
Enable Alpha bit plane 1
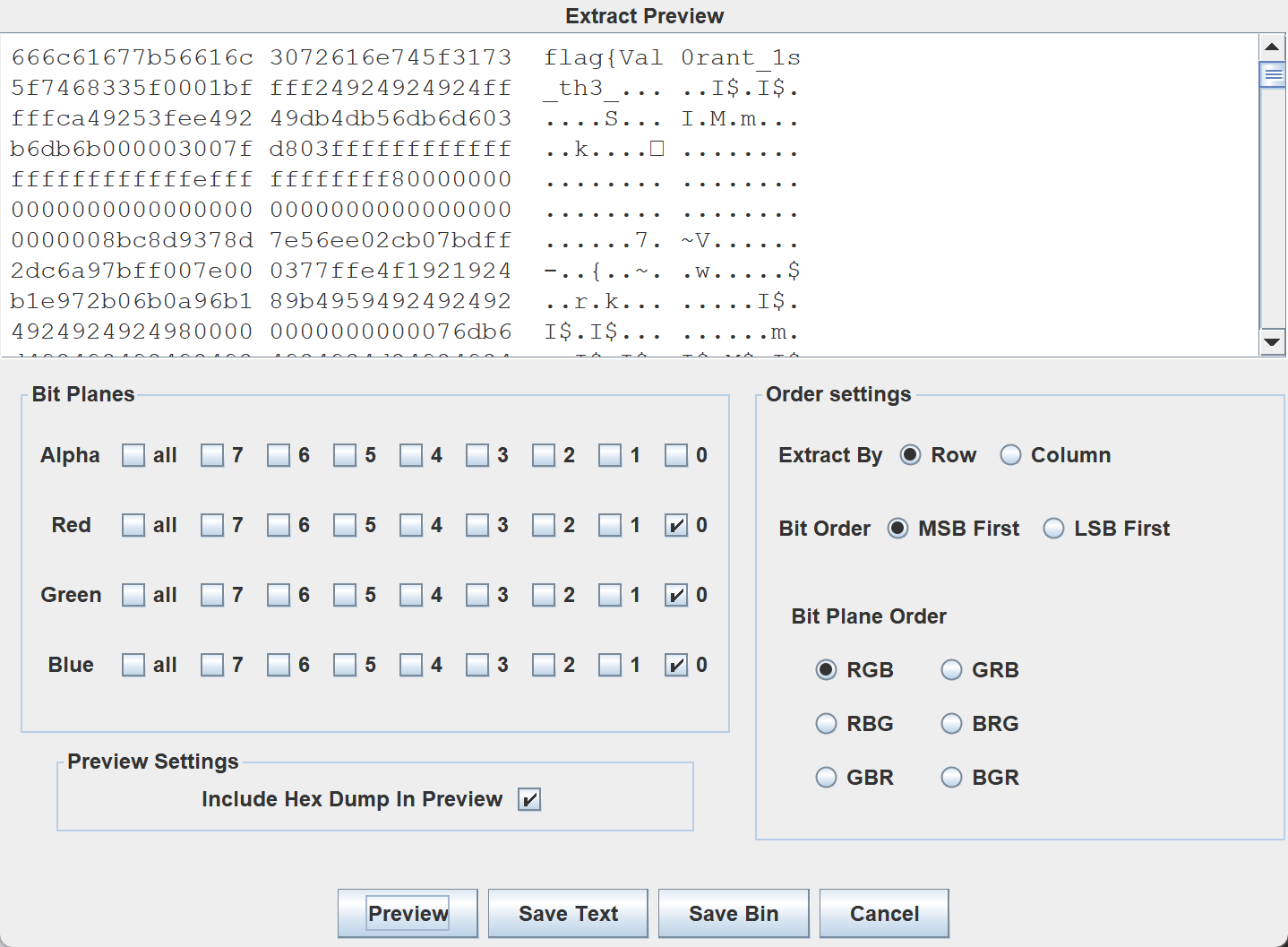click(x=610, y=455)
